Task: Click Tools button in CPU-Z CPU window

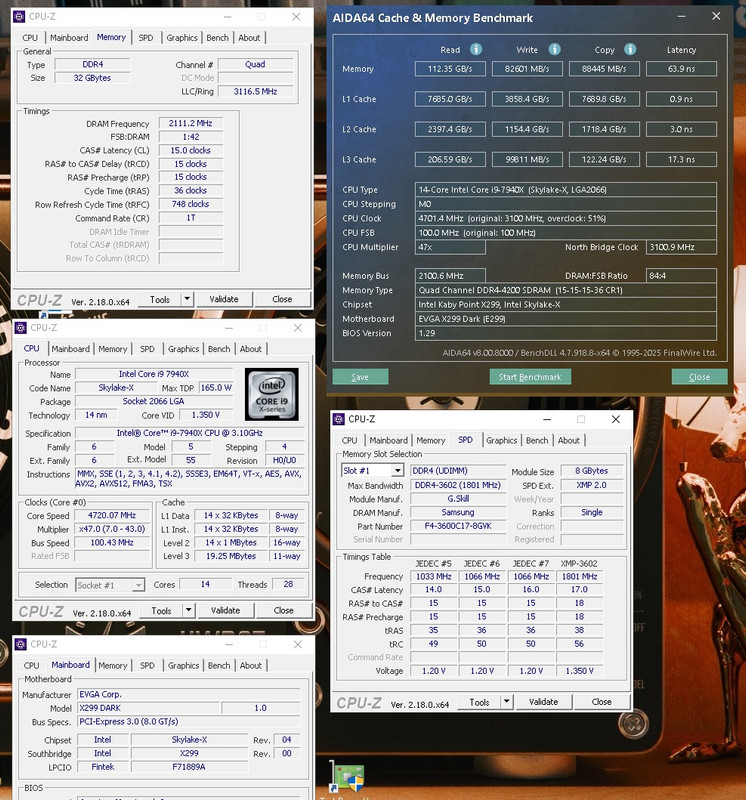Action: [161, 611]
